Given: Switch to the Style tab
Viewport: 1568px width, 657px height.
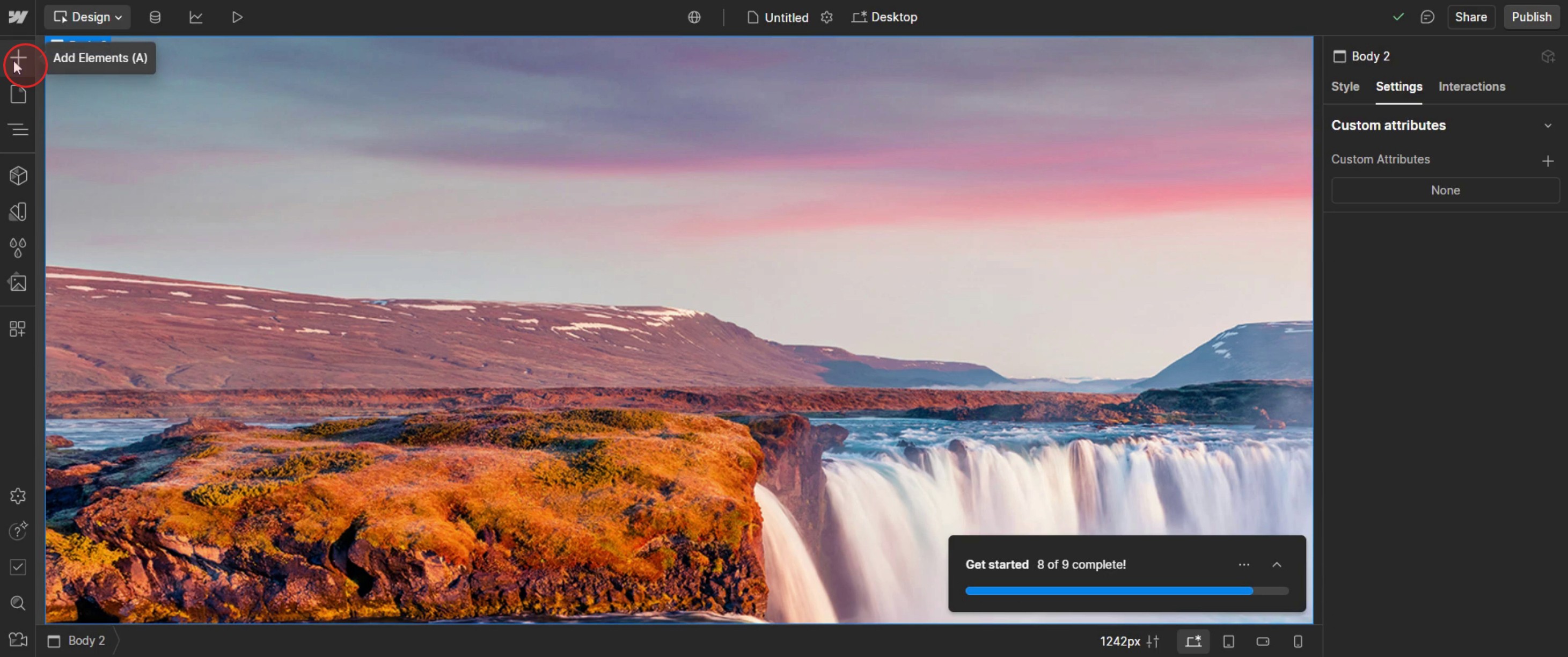Looking at the screenshot, I should [1345, 86].
